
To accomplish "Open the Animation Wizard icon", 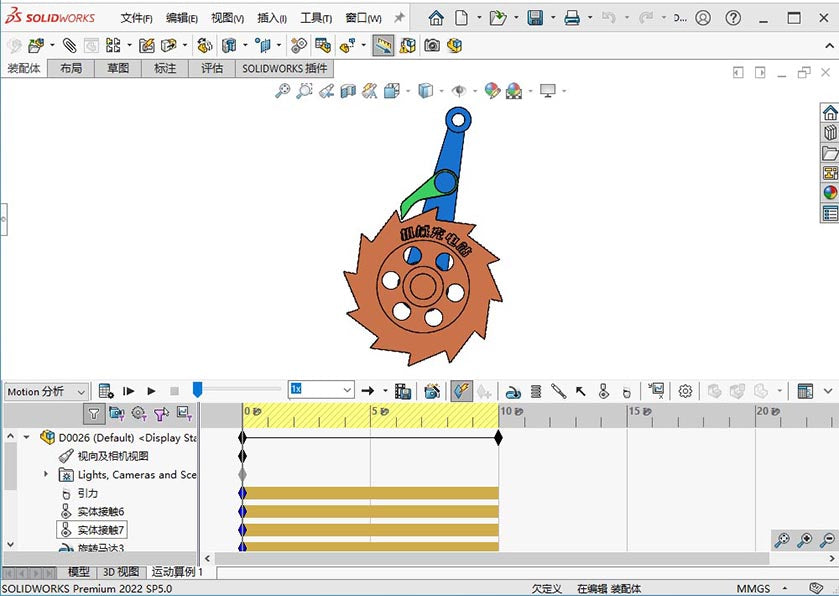I will pos(432,391).
